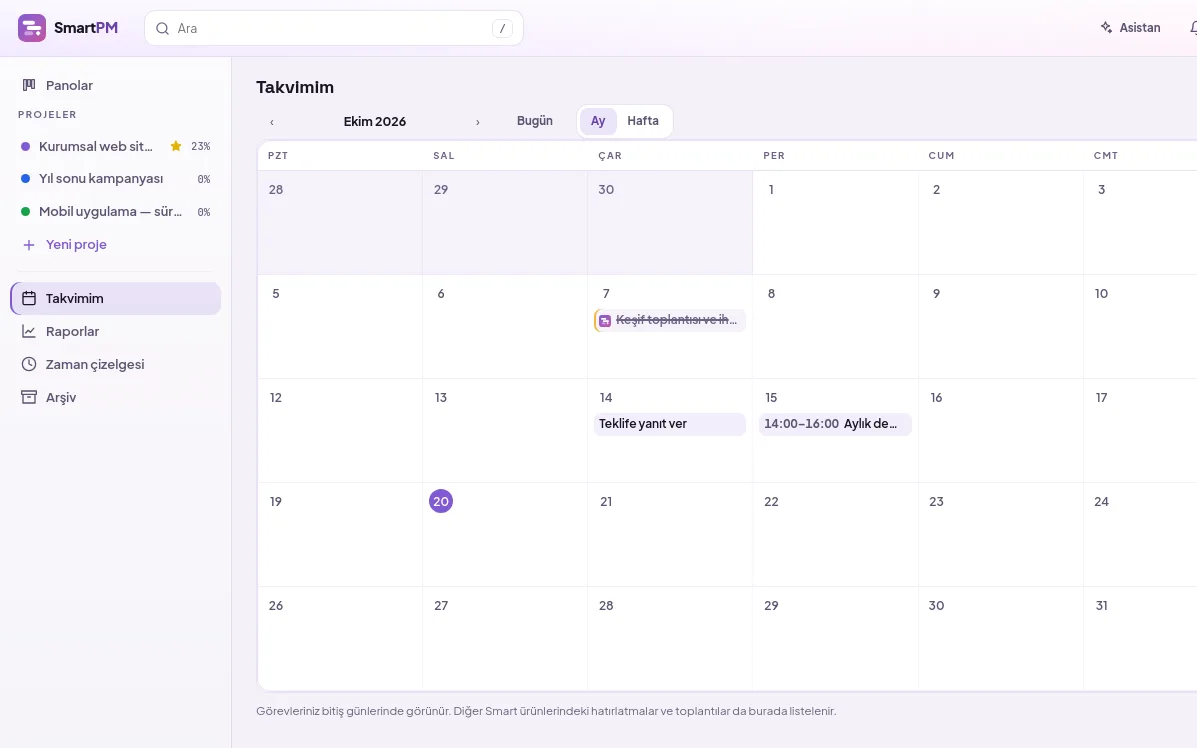Click the ÇAR column header

point(610,156)
